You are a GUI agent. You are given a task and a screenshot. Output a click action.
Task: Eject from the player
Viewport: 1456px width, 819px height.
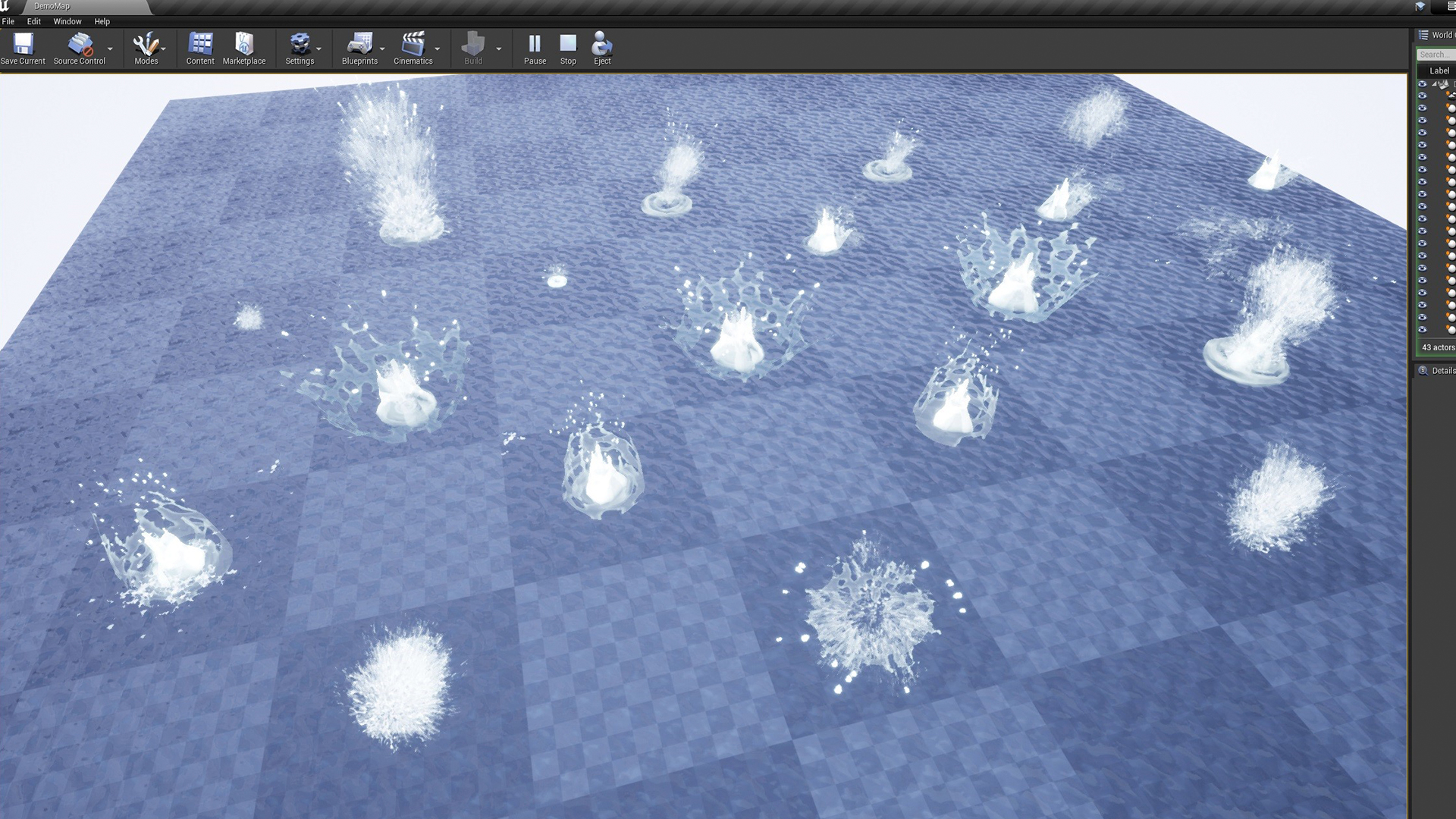(x=602, y=44)
